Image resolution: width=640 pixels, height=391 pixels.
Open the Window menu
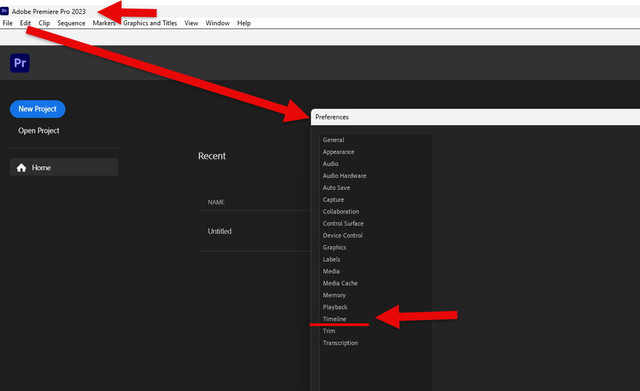[x=218, y=23]
